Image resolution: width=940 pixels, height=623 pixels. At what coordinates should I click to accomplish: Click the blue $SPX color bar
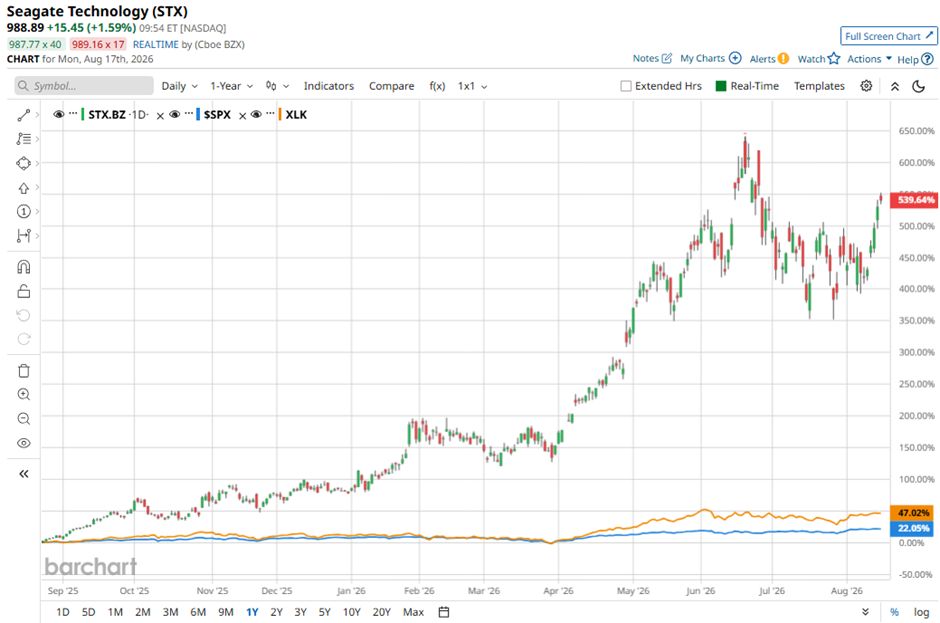[x=198, y=114]
